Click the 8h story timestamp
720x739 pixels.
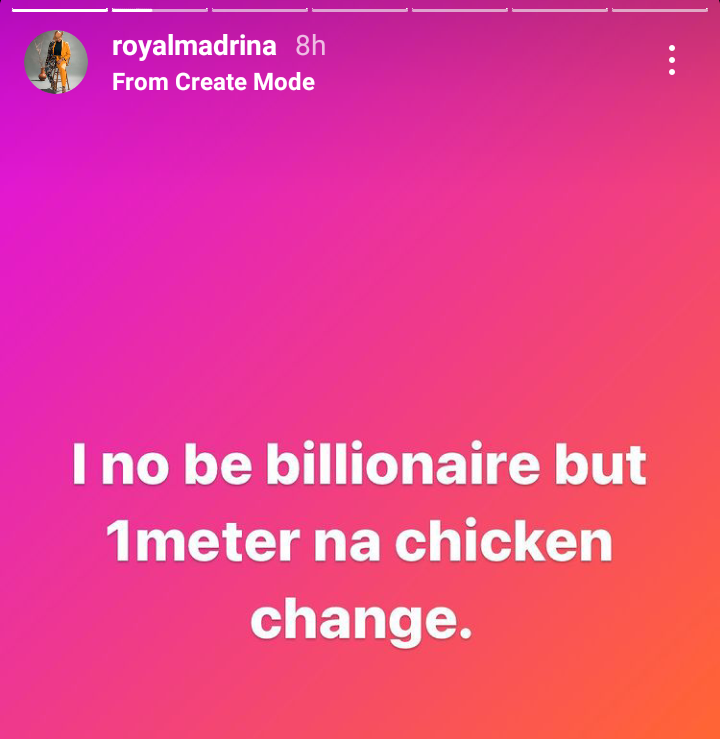311,46
